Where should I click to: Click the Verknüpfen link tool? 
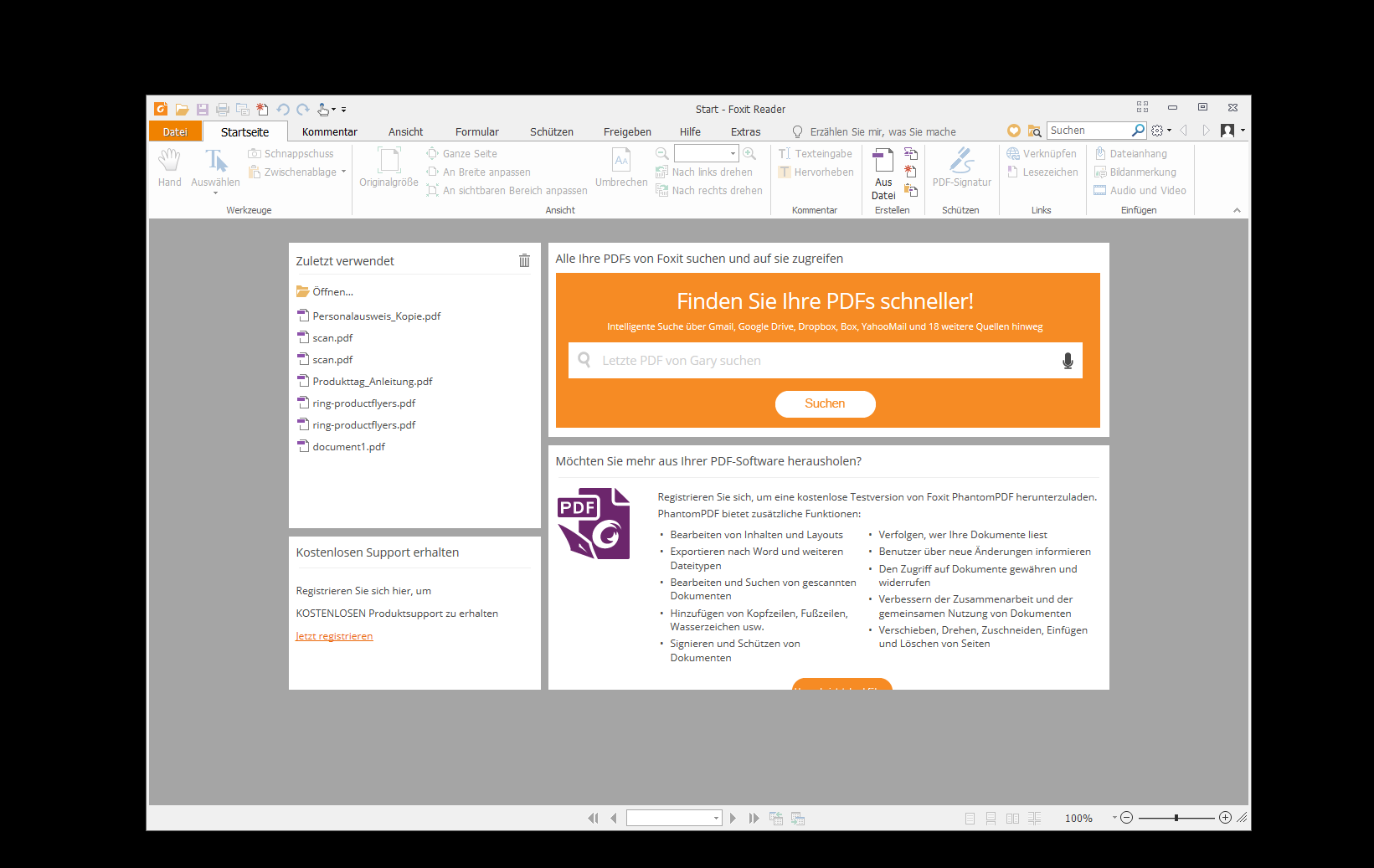[1042, 154]
